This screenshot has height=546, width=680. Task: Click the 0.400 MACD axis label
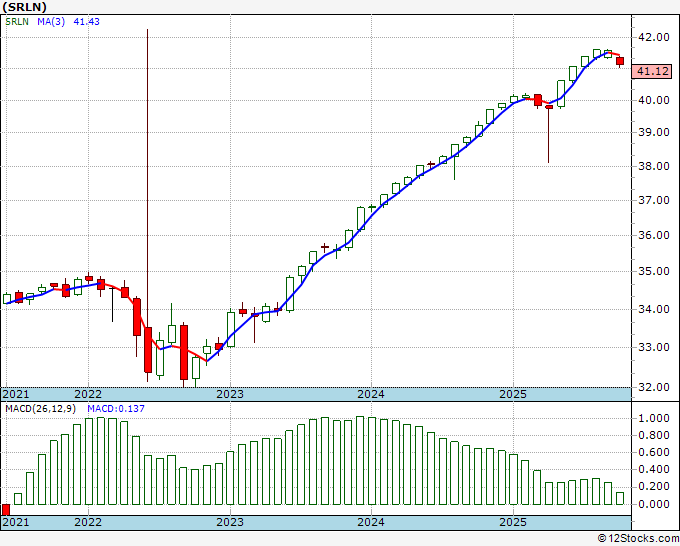pos(654,470)
